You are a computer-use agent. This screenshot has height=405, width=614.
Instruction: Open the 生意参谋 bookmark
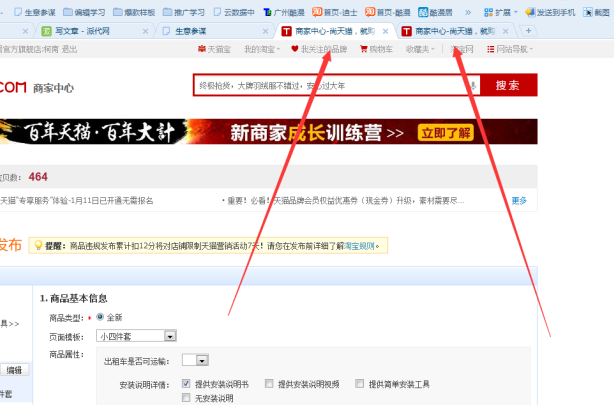pos(34,13)
